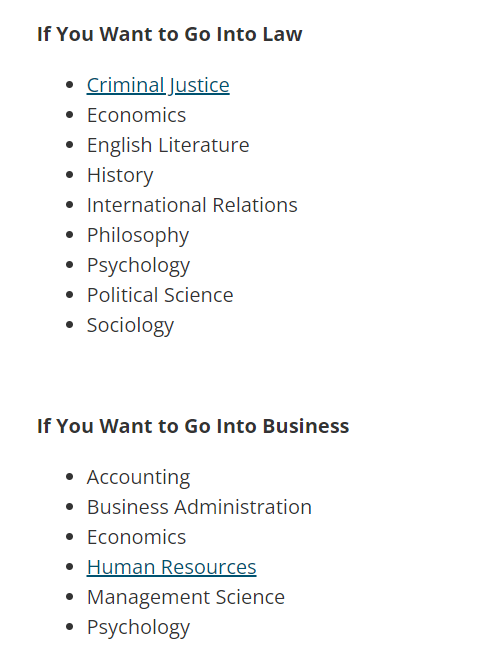Click the Philosophy list item

[138, 235]
